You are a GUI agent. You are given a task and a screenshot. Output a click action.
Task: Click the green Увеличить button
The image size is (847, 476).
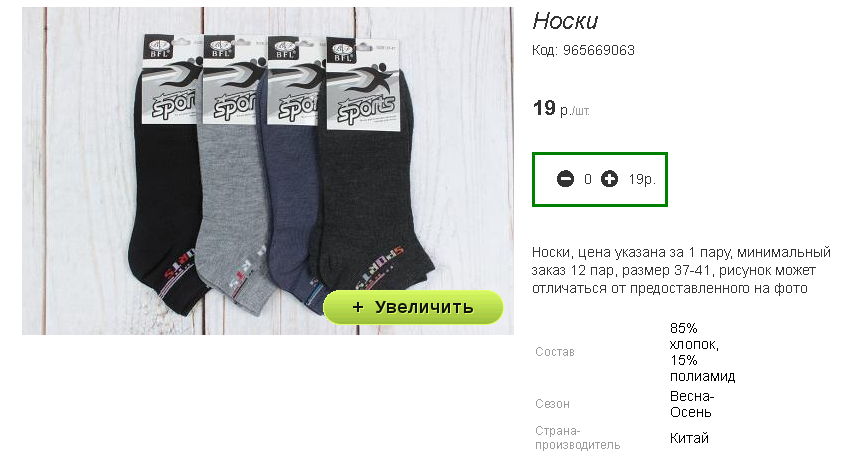coord(413,307)
